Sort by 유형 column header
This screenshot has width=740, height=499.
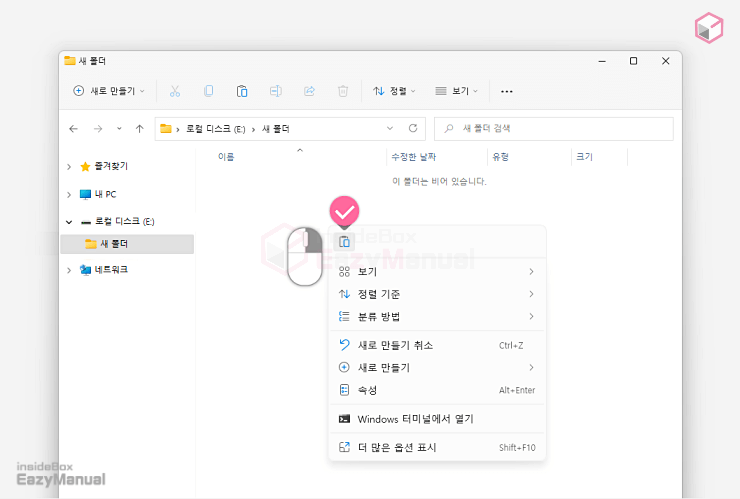click(x=500, y=157)
